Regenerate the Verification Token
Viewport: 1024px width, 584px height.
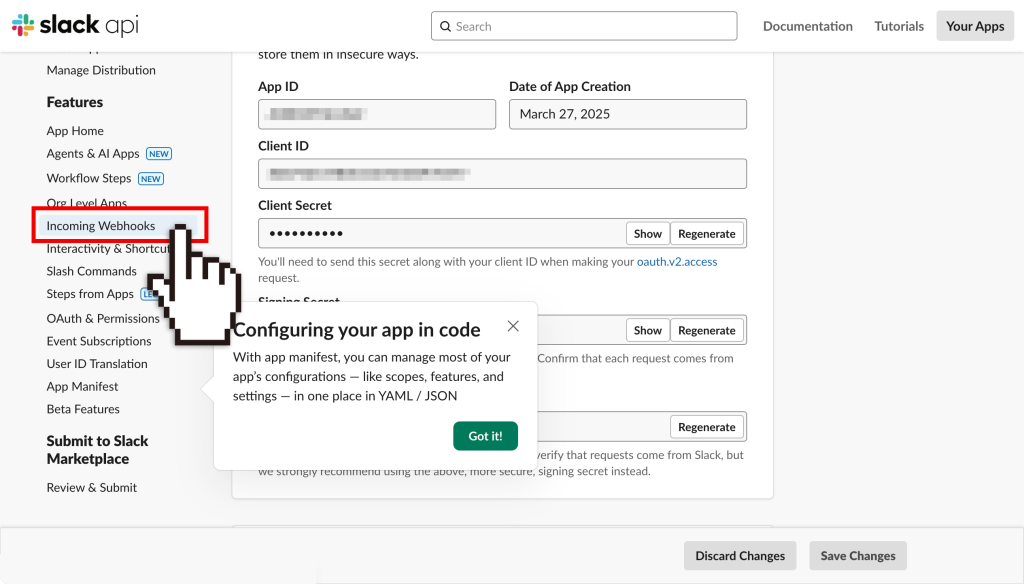[x=706, y=427]
